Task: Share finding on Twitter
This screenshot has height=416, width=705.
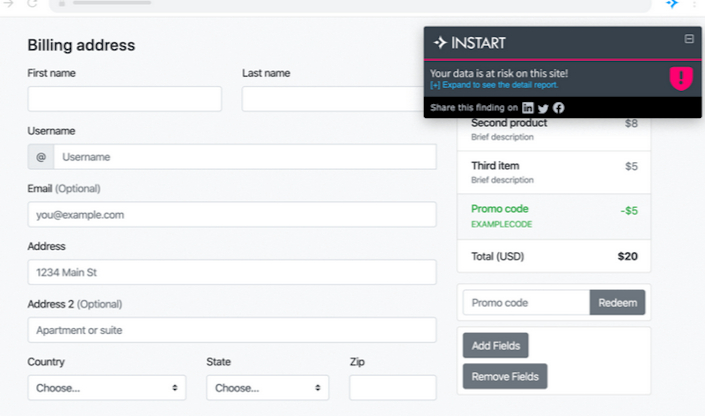Action: coord(543,108)
